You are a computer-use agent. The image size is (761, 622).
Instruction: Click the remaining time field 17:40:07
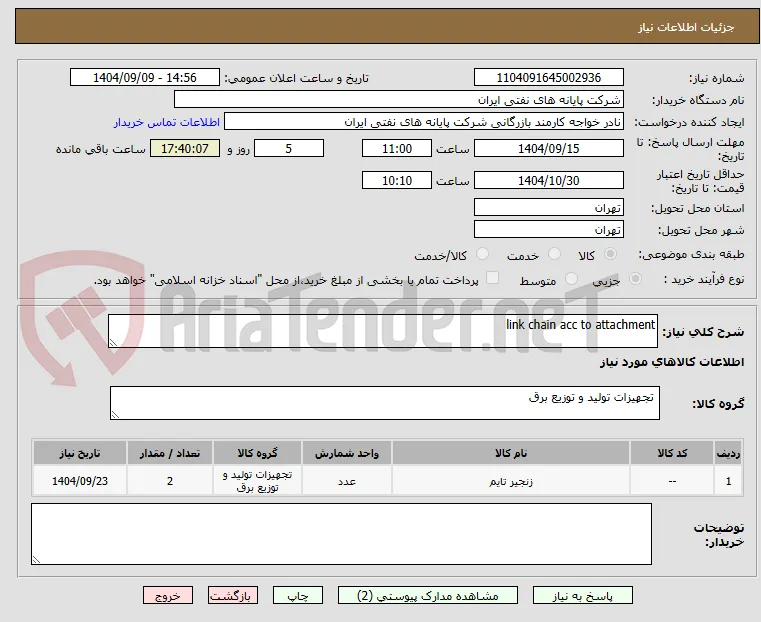pos(184,148)
